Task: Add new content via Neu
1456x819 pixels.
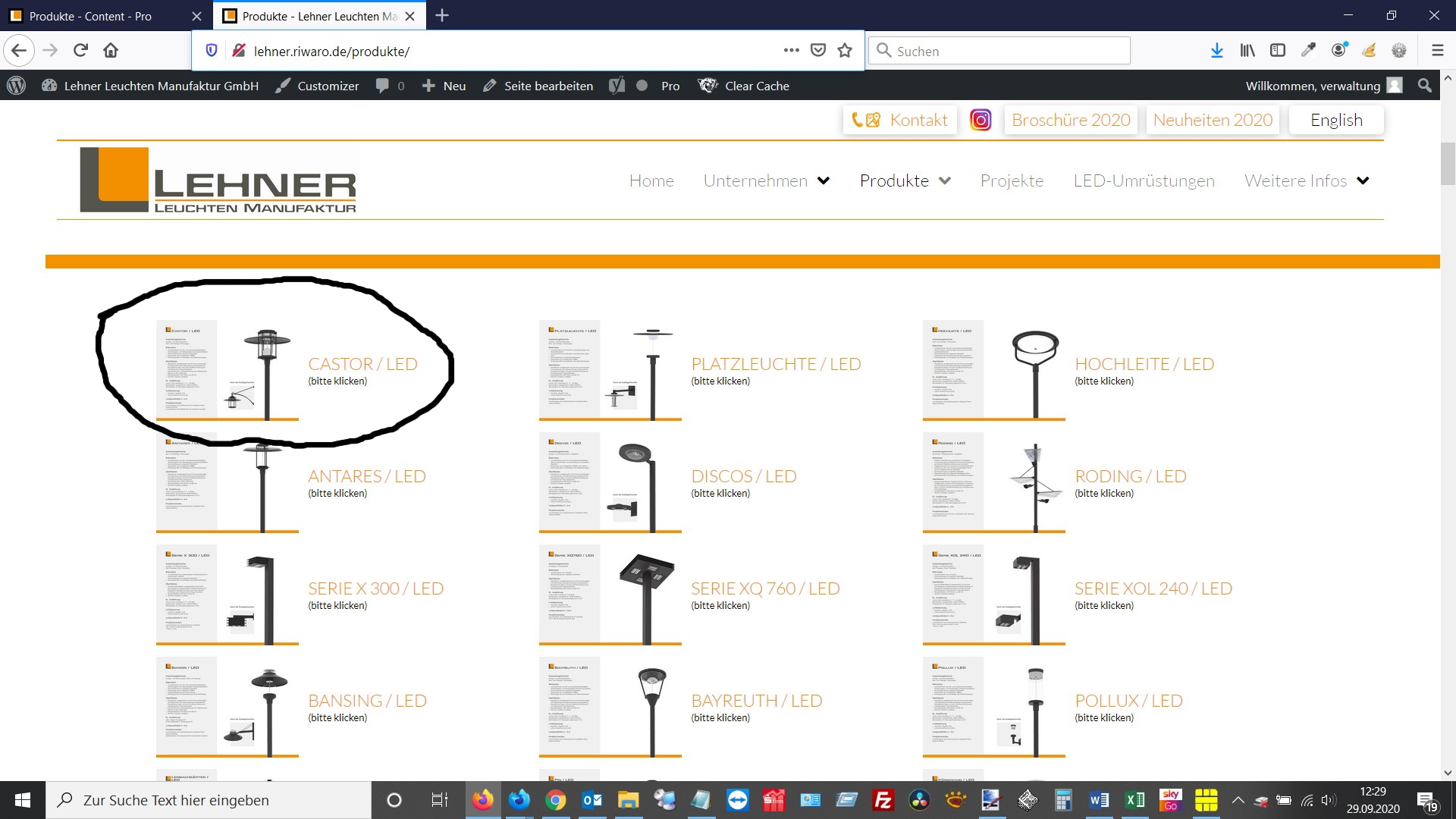Action: [444, 86]
